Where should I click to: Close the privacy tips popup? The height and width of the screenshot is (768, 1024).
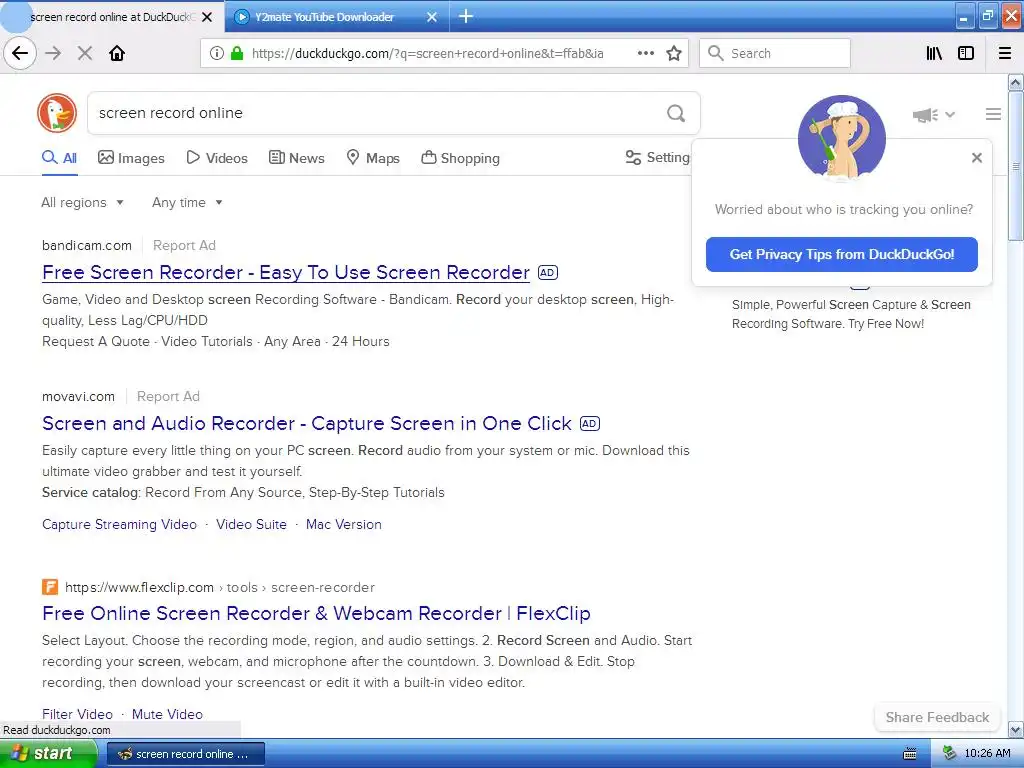(x=976, y=157)
